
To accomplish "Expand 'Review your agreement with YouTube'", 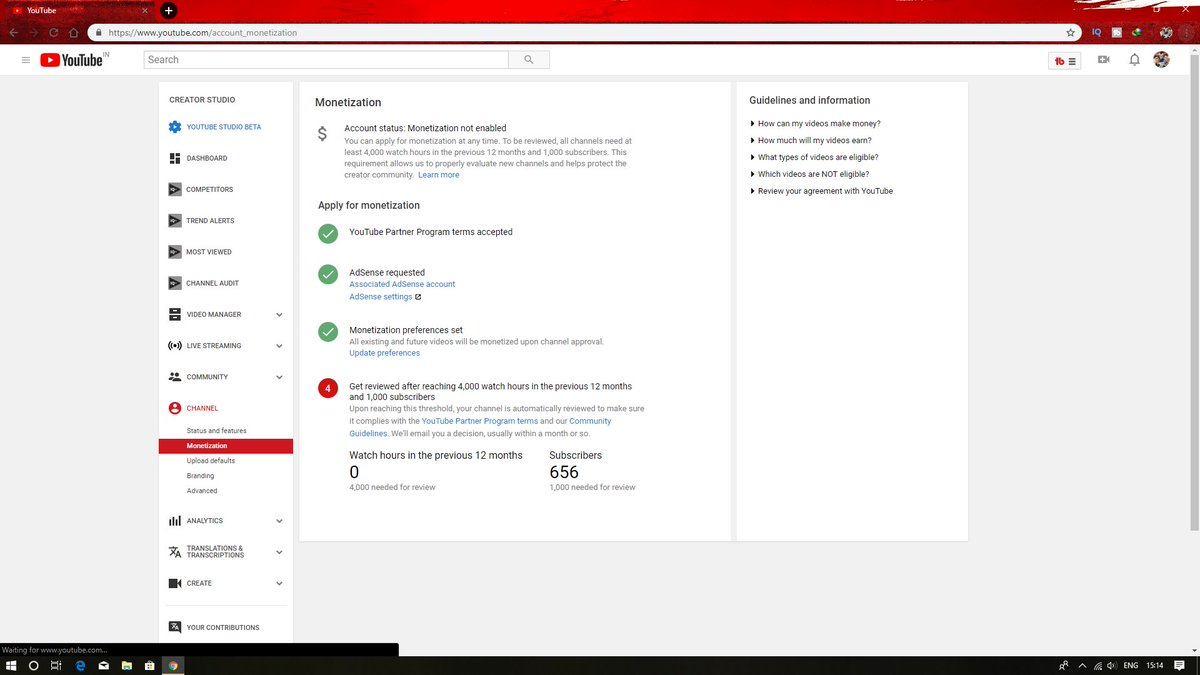I will (x=821, y=191).
